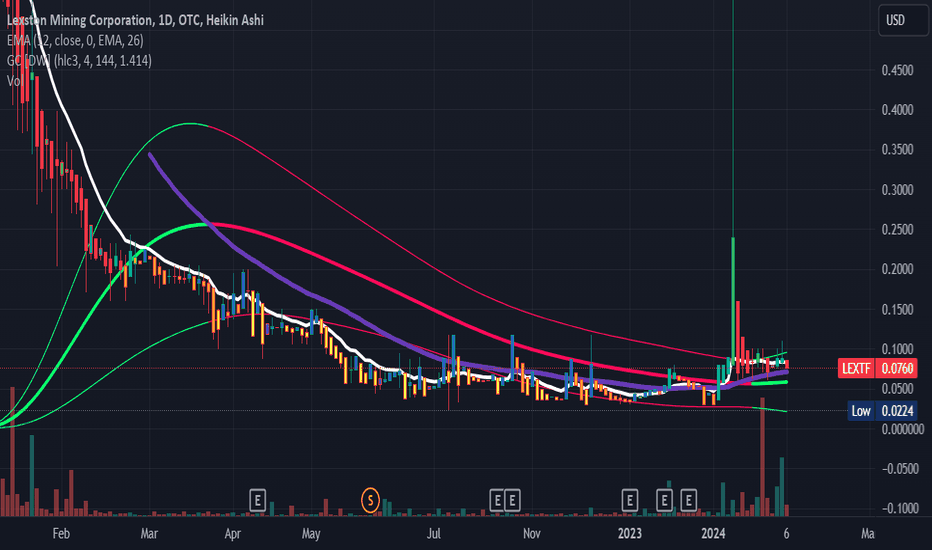Image resolution: width=932 pixels, height=550 pixels.
Task: Click the 0.1000 price axis value
Action: click(x=898, y=349)
